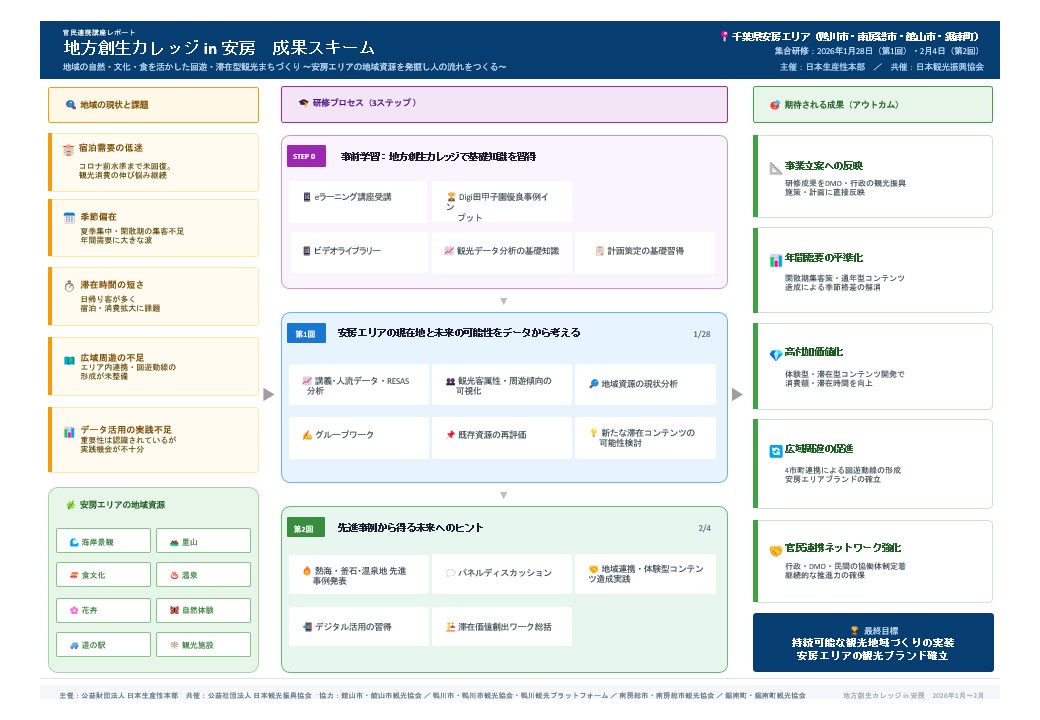Click the bar chart icon beside 年間需要の平準化
1040x720 pixels.
coord(776,260)
